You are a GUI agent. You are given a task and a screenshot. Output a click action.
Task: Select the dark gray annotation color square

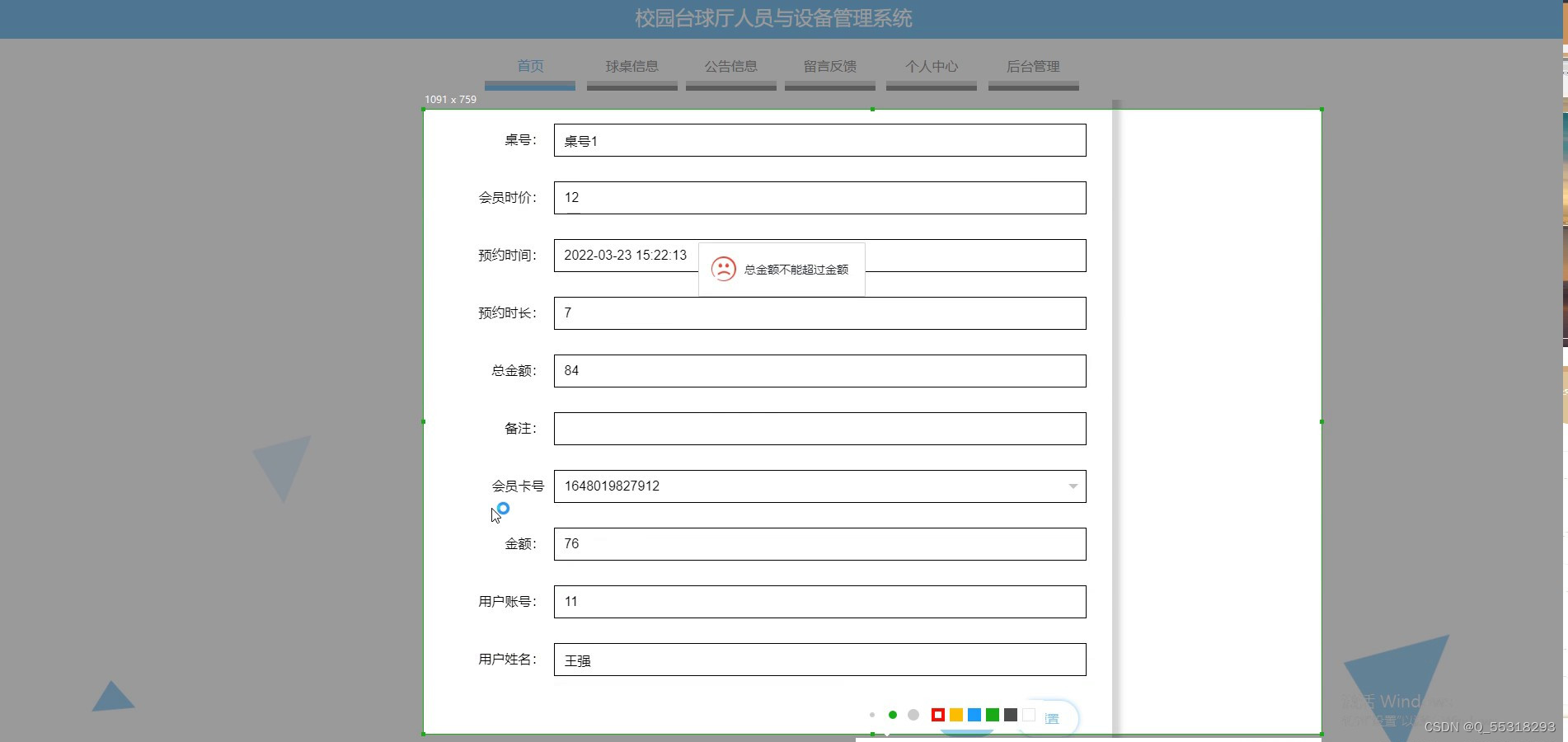[1010, 715]
